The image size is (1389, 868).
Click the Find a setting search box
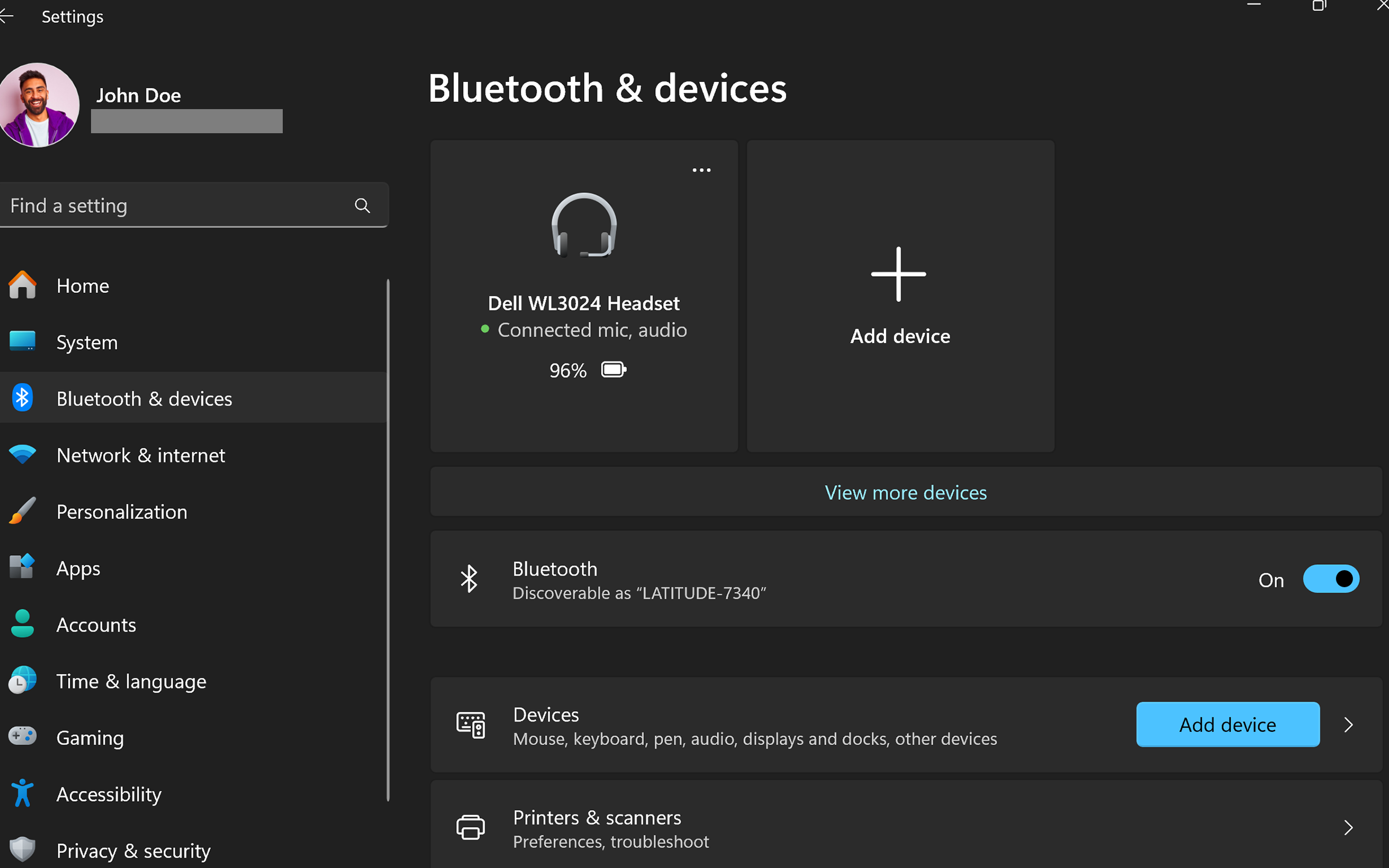point(194,206)
